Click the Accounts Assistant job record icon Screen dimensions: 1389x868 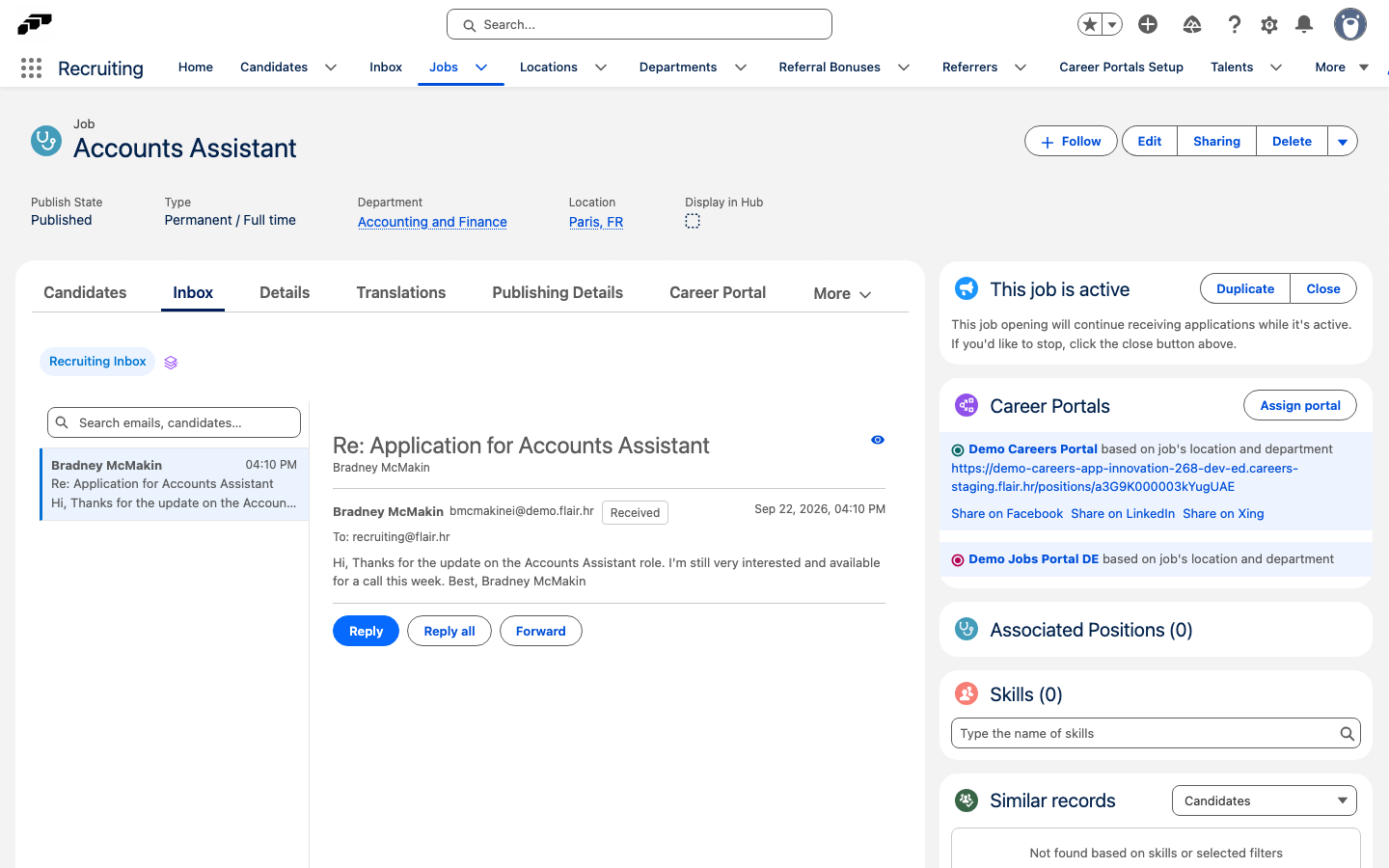click(x=46, y=141)
